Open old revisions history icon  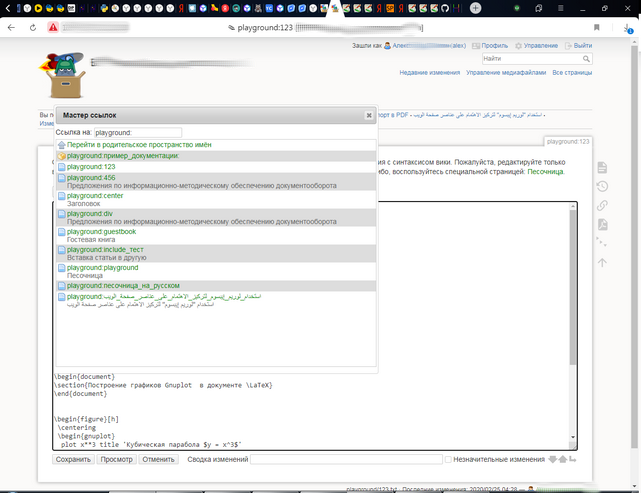pyautogui.click(x=602, y=186)
